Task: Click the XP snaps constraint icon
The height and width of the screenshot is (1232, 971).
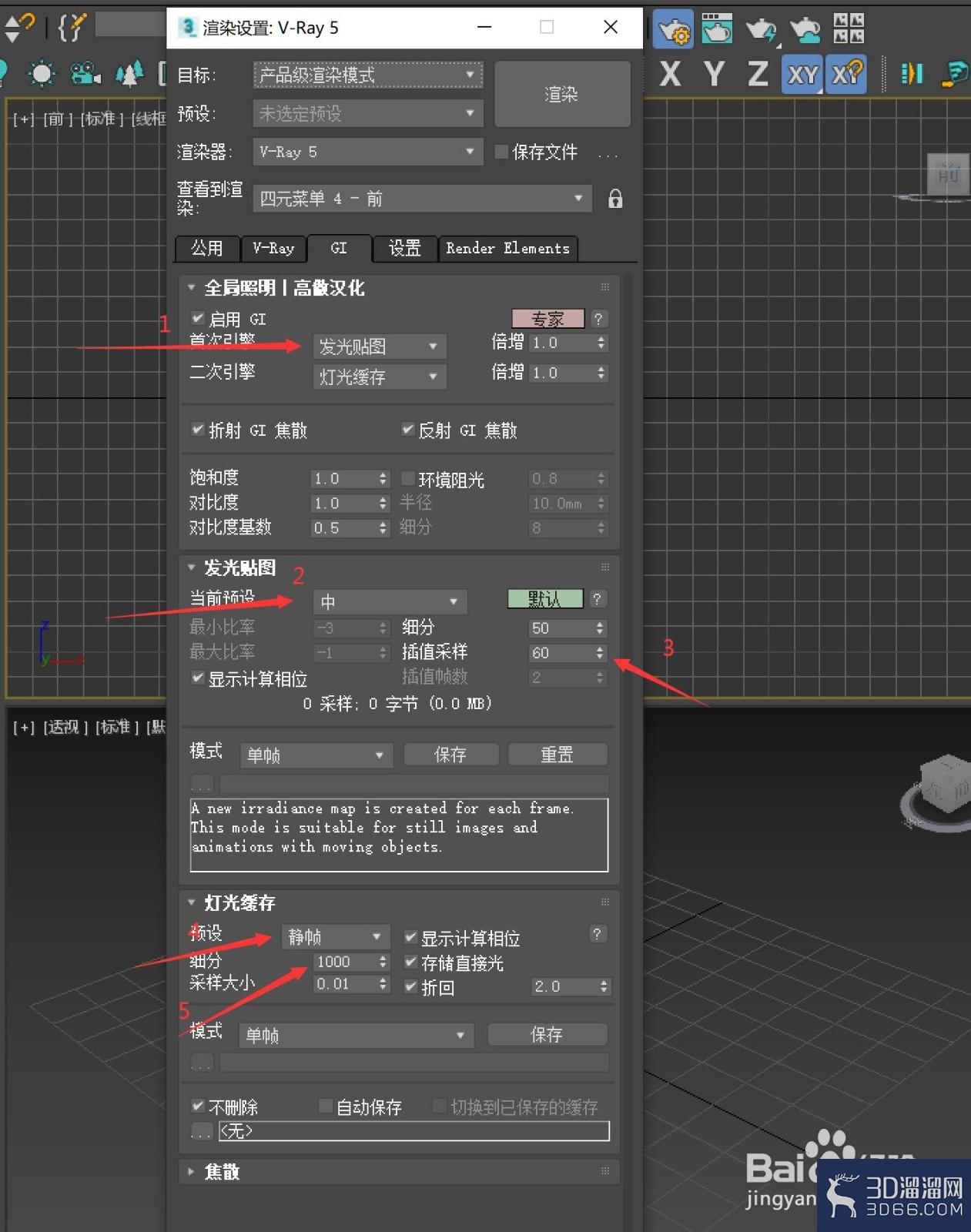Action: [846, 74]
